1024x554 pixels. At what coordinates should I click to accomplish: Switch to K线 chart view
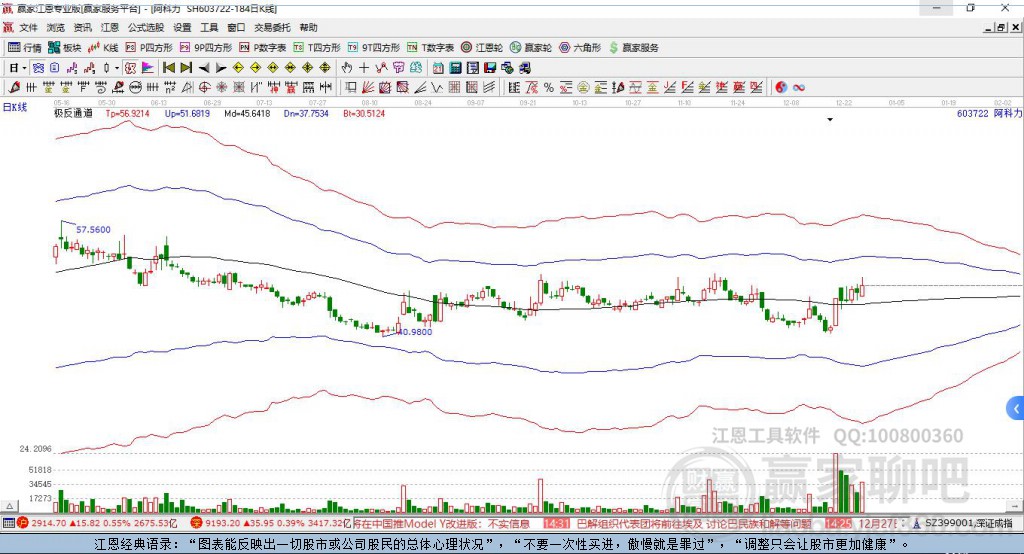click(x=103, y=48)
